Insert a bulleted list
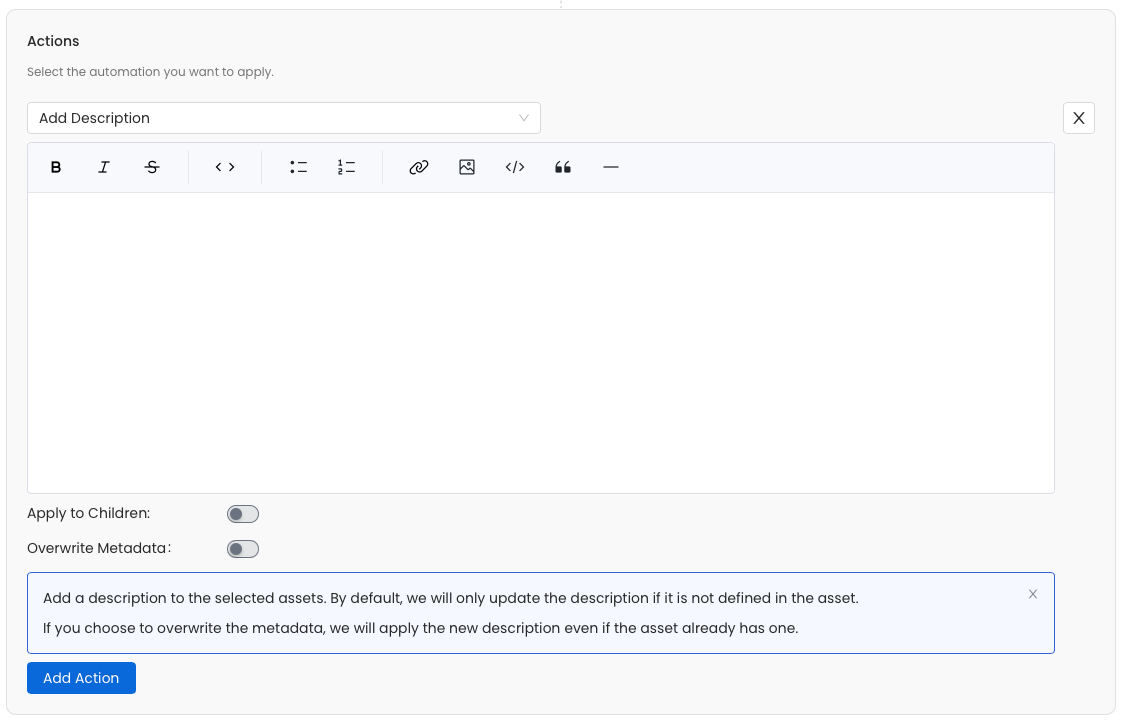1122x724 pixels. click(x=298, y=166)
